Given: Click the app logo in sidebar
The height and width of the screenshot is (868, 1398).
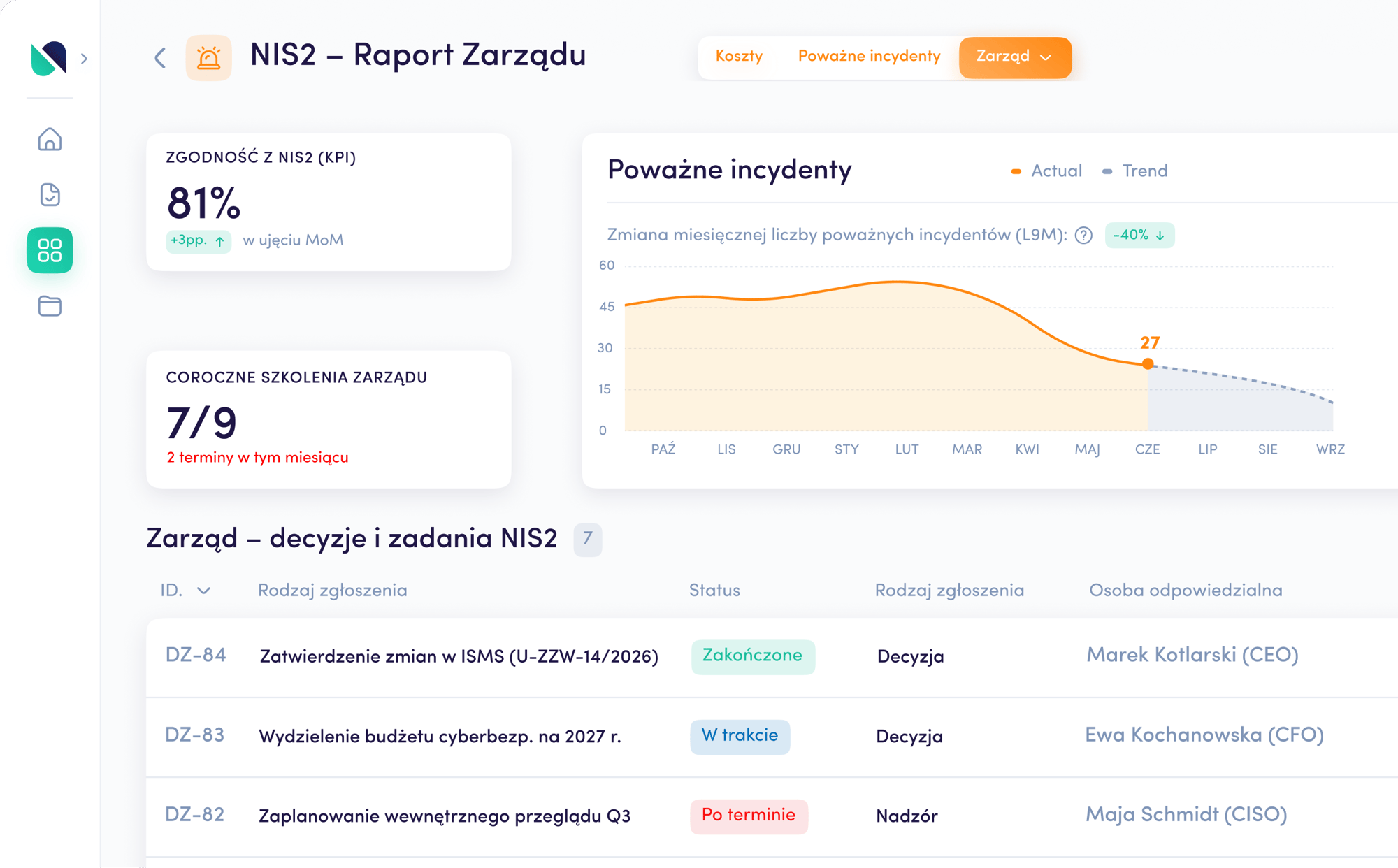Looking at the screenshot, I should tap(49, 58).
